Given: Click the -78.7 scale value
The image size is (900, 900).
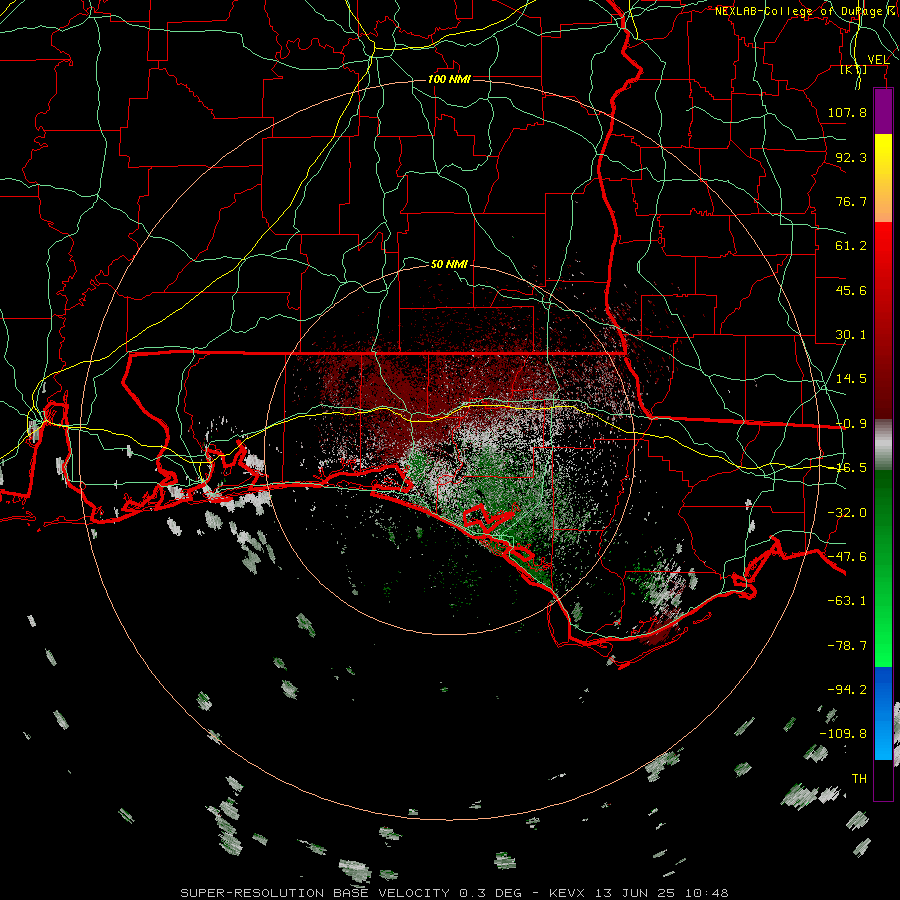Looking at the screenshot, I should [x=847, y=646].
